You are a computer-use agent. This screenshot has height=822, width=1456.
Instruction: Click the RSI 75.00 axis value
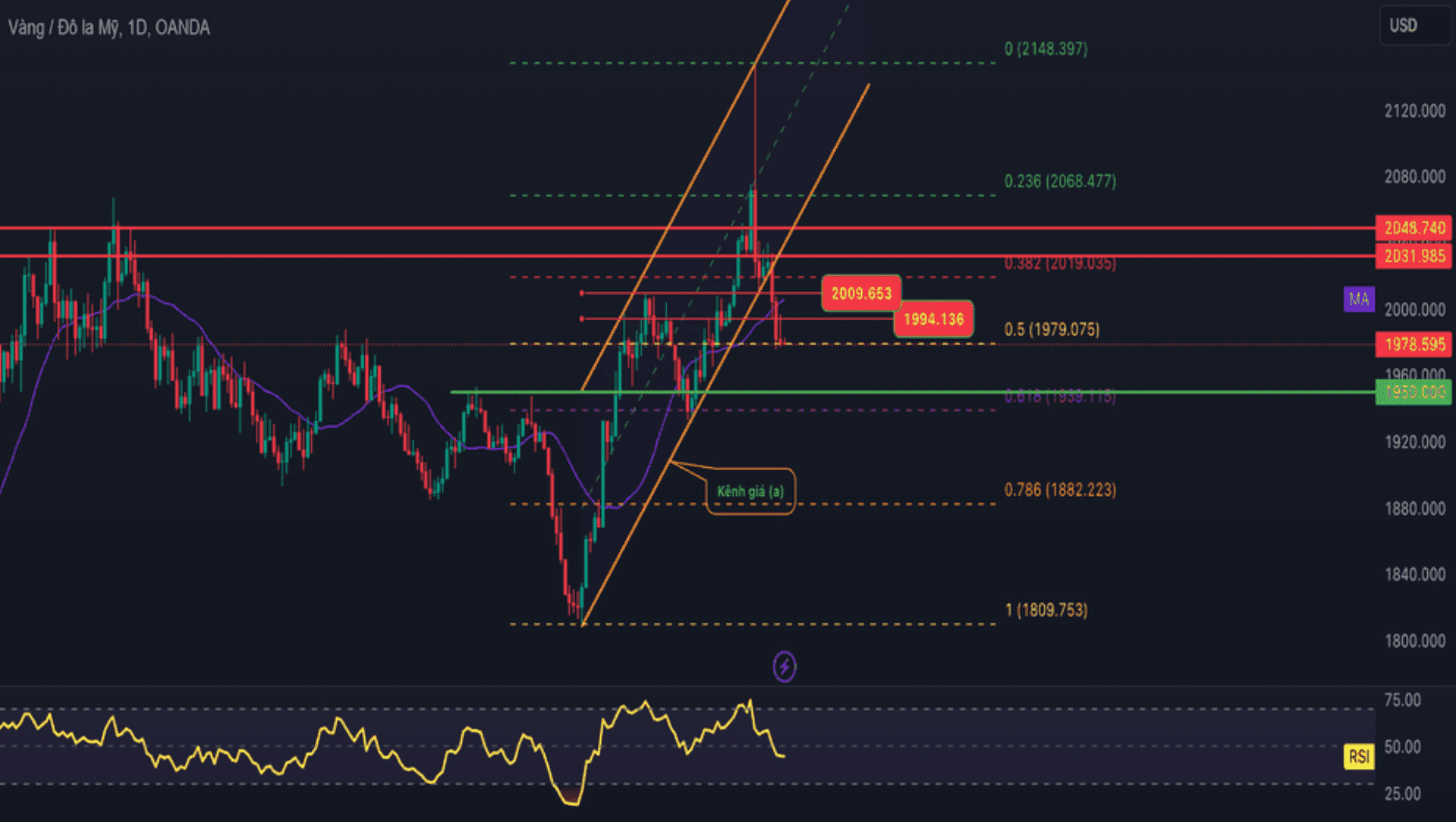coord(1402,700)
